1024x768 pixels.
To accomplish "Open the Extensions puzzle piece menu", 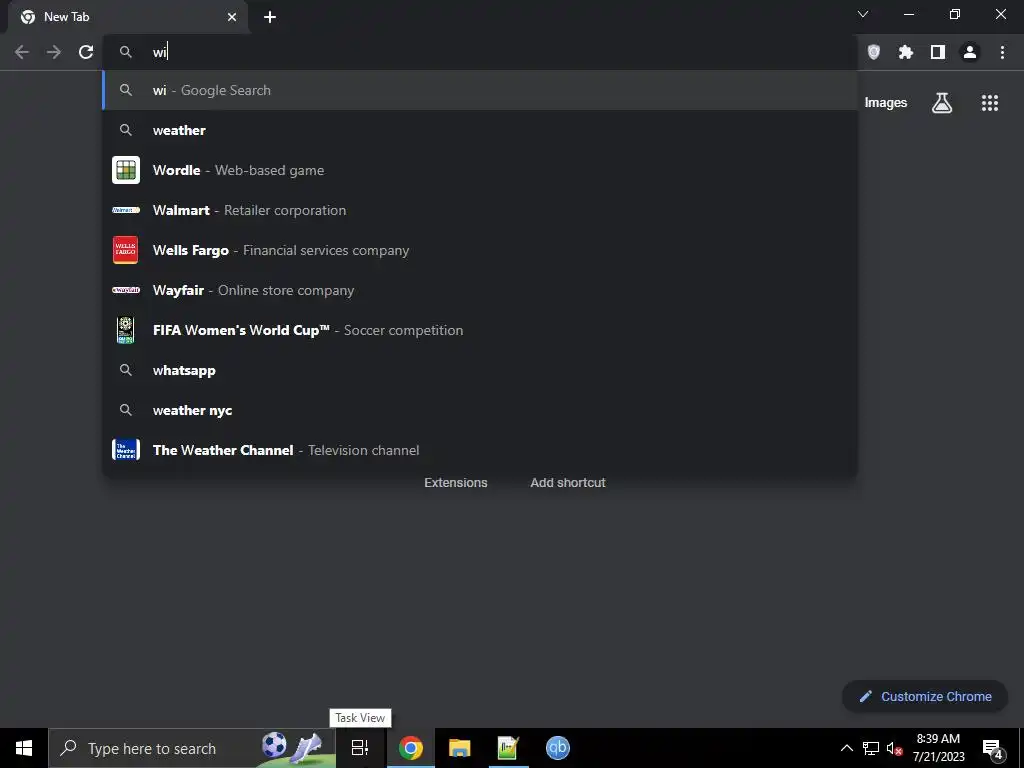I will point(906,52).
